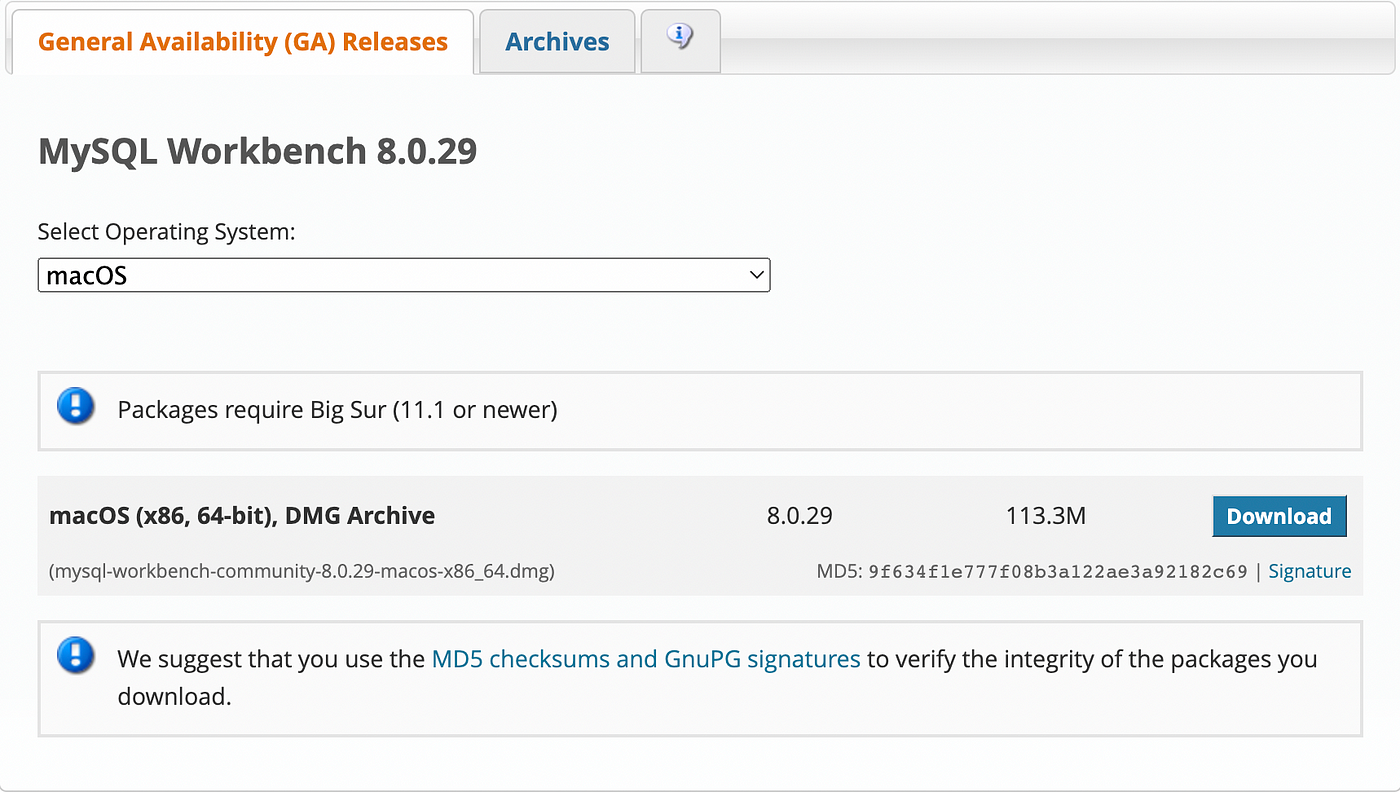Select the General Availability (GA) Releases tab
Image resolution: width=1400 pixels, height=792 pixels.
tap(241, 41)
